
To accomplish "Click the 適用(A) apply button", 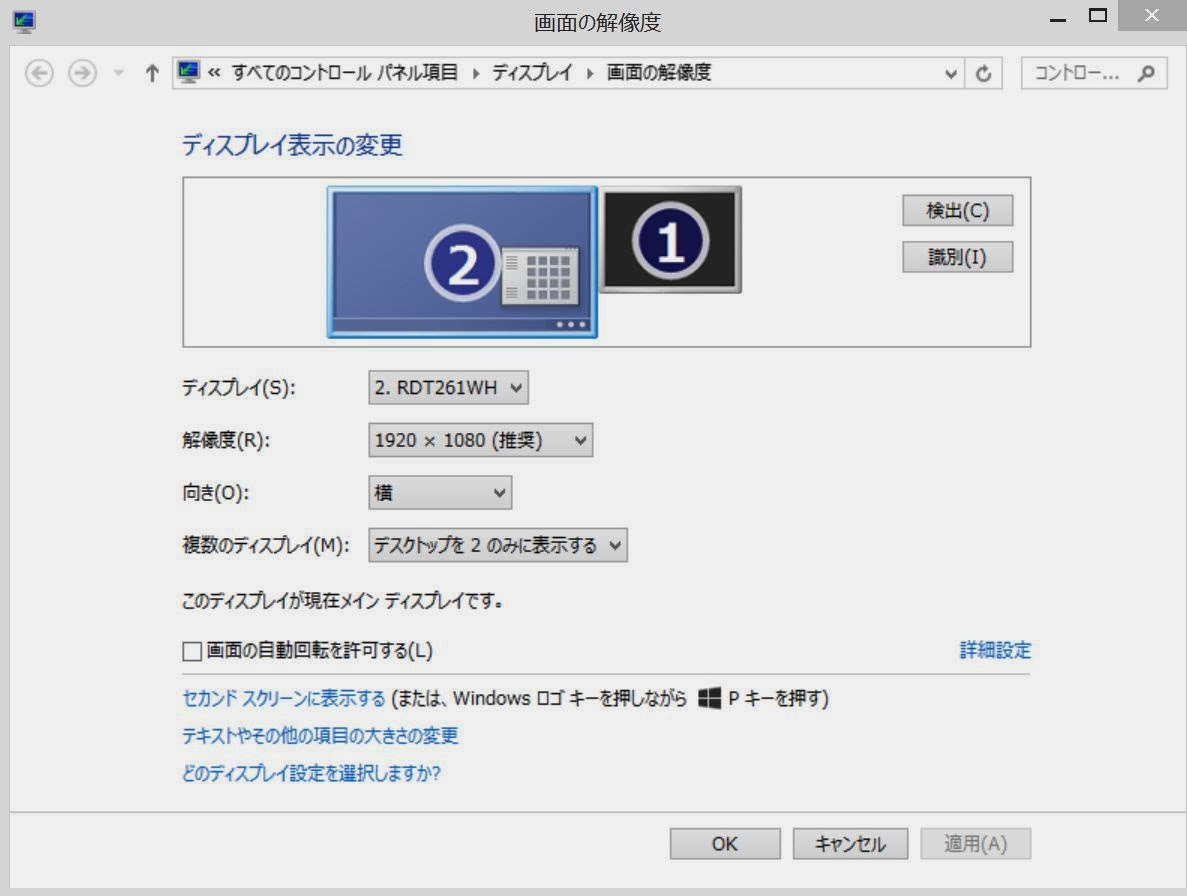I will (x=976, y=844).
